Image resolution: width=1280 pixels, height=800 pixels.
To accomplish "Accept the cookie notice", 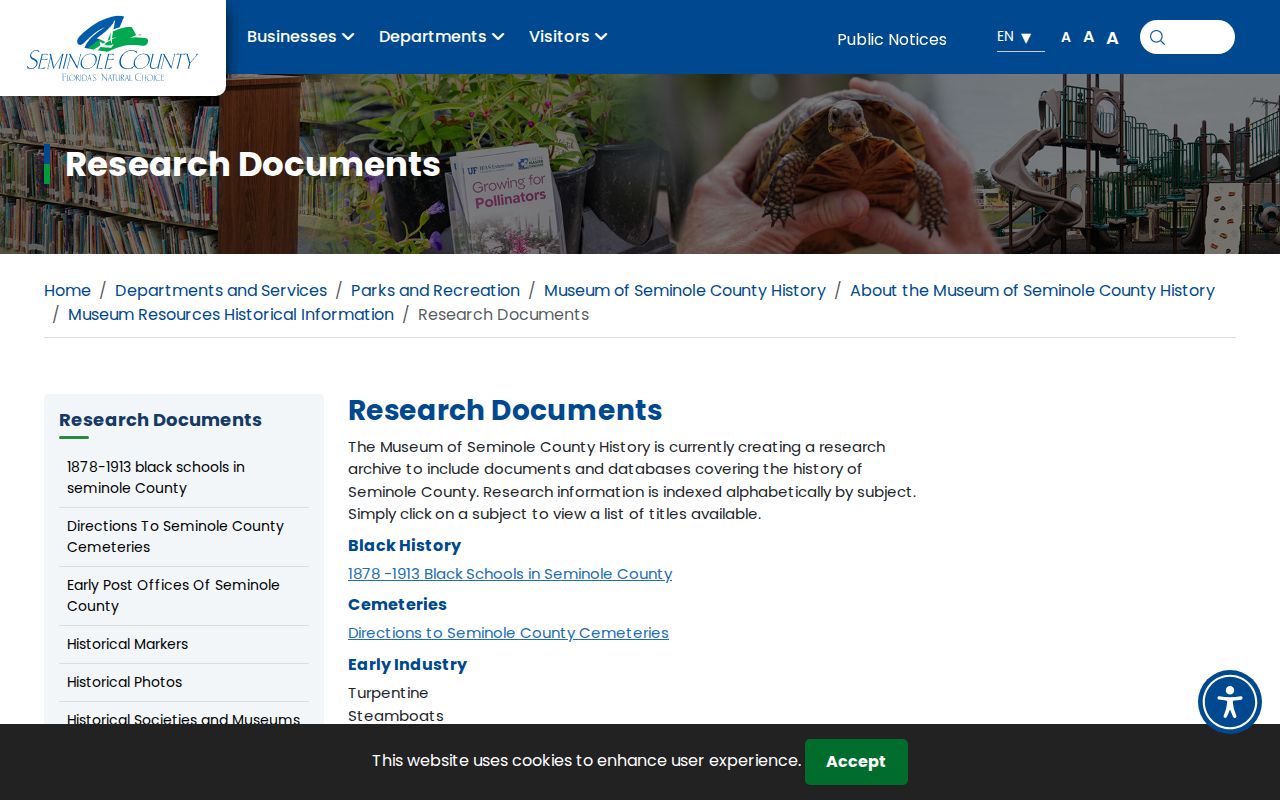I will point(856,762).
